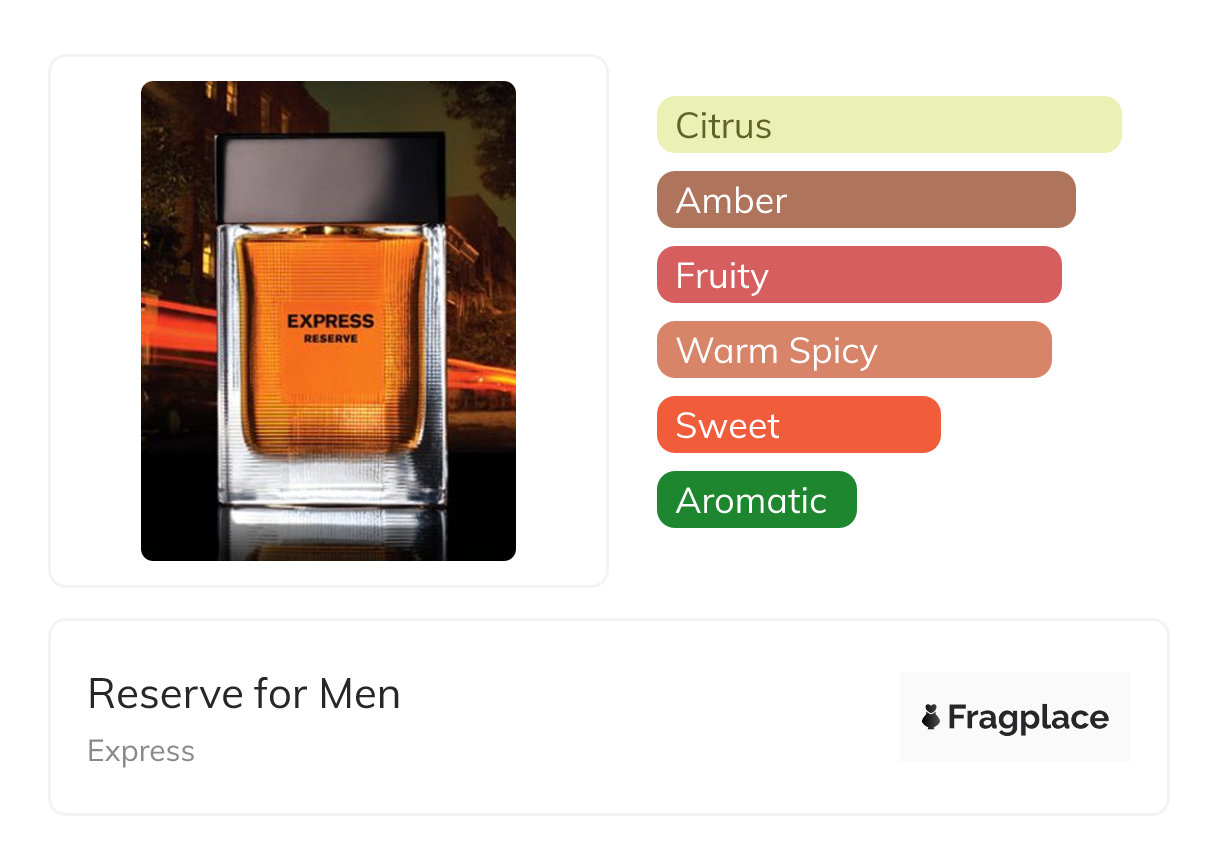Image resolution: width=1218 pixels, height=864 pixels.
Task: Click the black bottle cap in photo
Action: click(x=330, y=177)
